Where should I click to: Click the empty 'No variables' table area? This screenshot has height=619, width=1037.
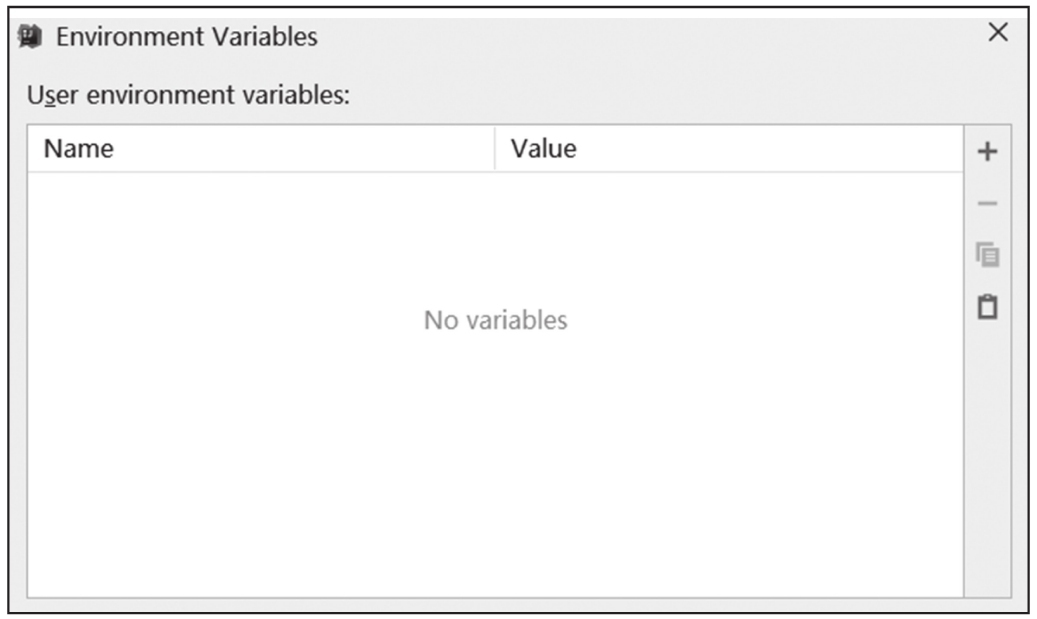click(x=495, y=385)
